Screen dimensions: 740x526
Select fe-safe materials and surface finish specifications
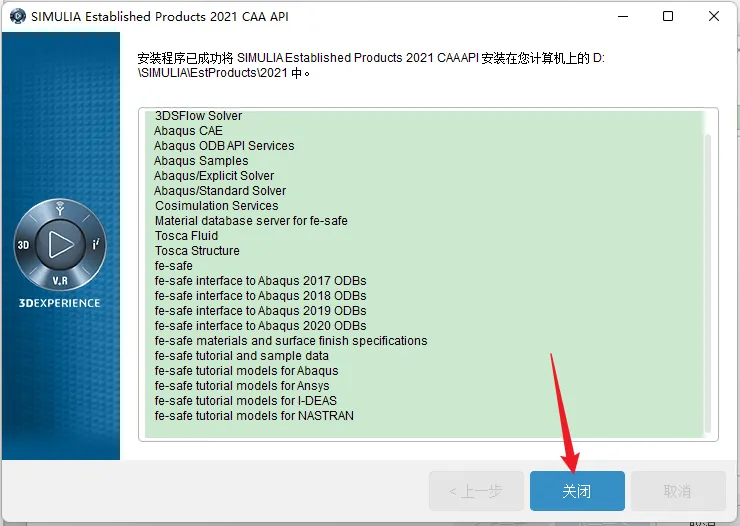291,341
